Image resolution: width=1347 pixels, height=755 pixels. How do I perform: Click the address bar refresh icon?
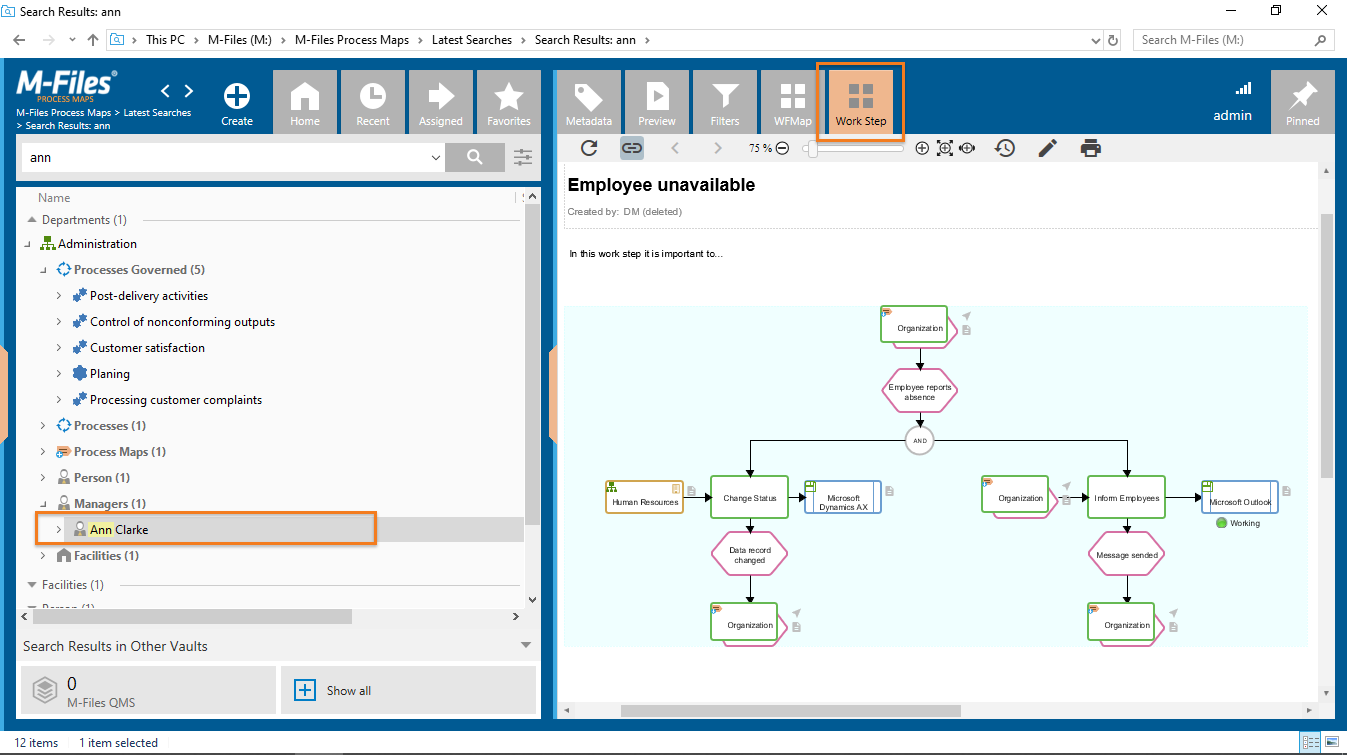(x=1114, y=40)
